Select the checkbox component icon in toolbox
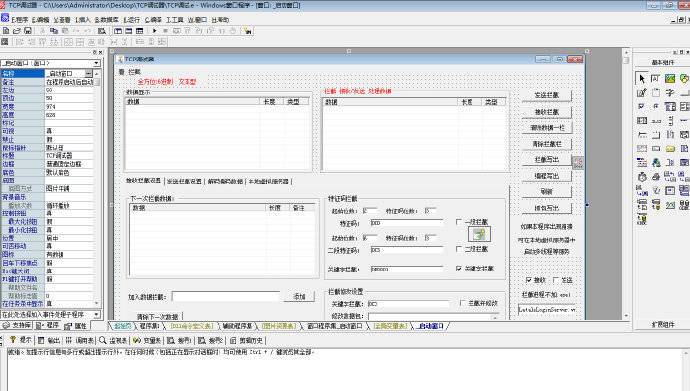The height and width of the screenshot is (391, 690). [x=642, y=106]
